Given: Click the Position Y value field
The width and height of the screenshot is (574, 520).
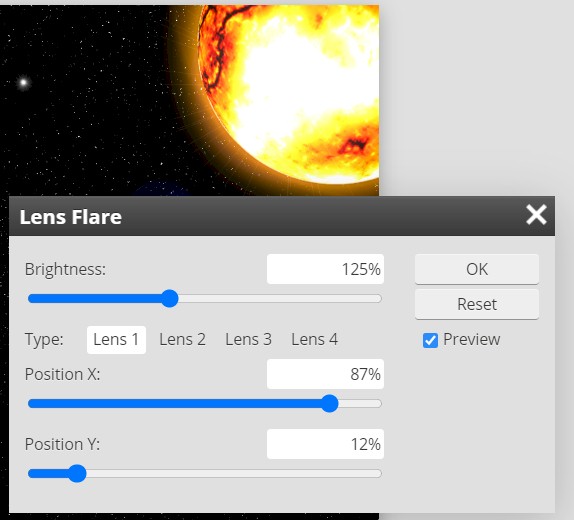Looking at the screenshot, I should click(325, 444).
